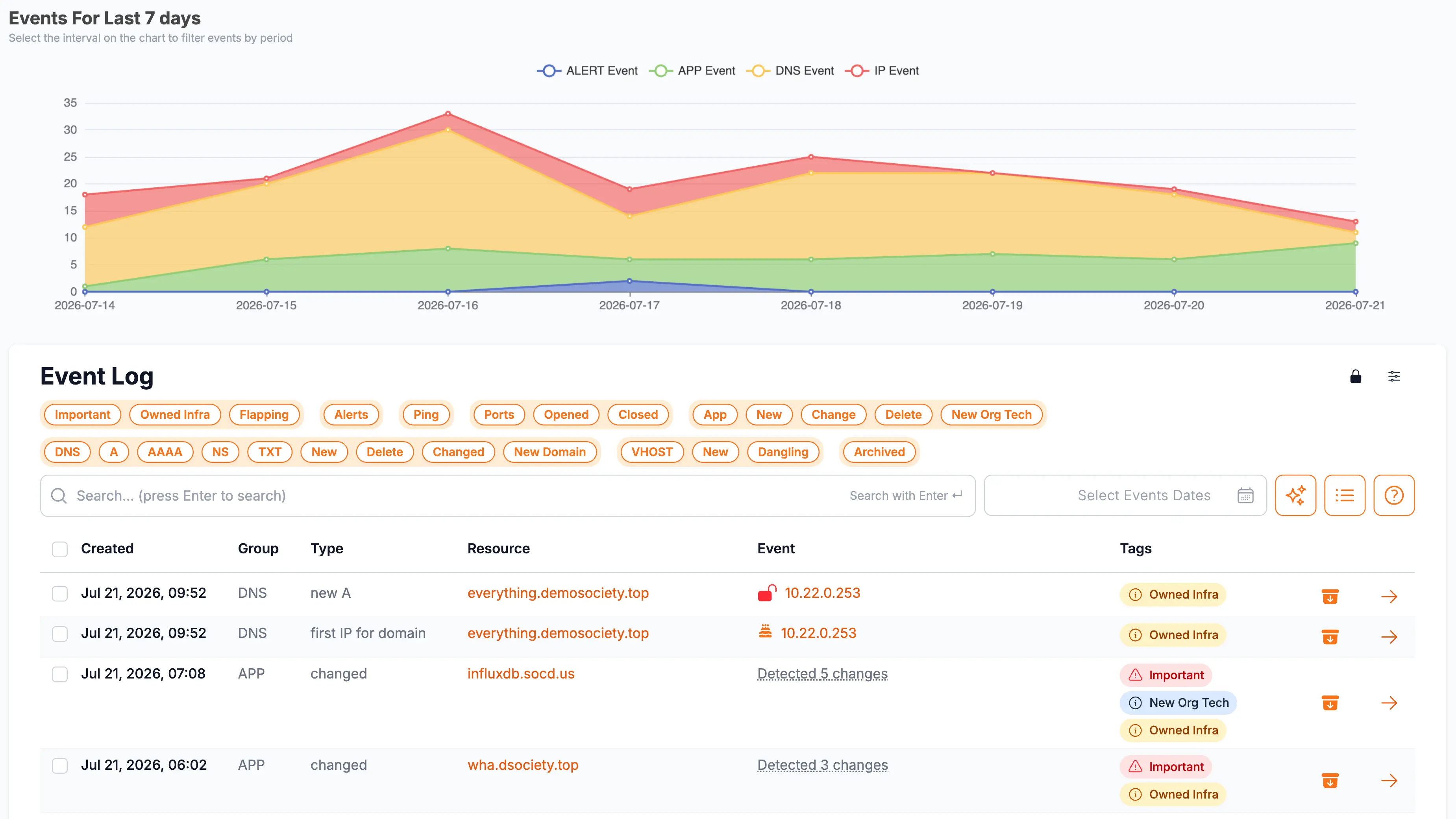Archive the influxdb.socd.us event
The width and height of the screenshot is (1456, 819).
pos(1330,703)
